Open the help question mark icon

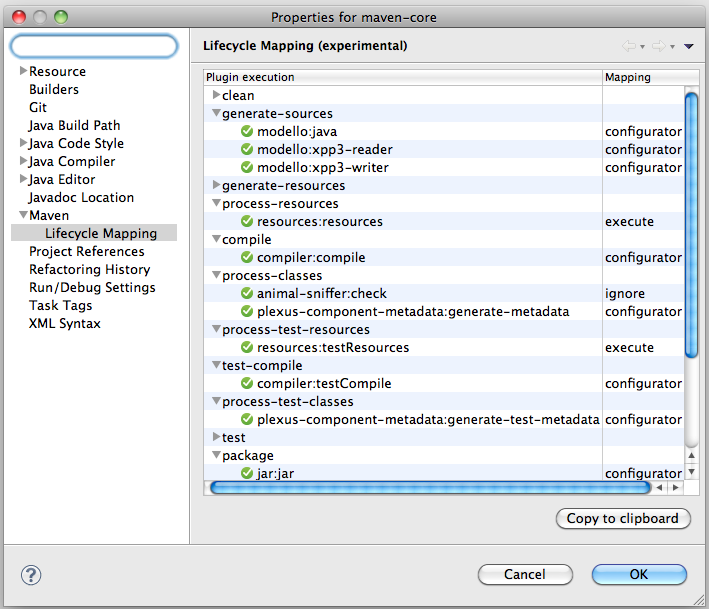[x=31, y=574]
